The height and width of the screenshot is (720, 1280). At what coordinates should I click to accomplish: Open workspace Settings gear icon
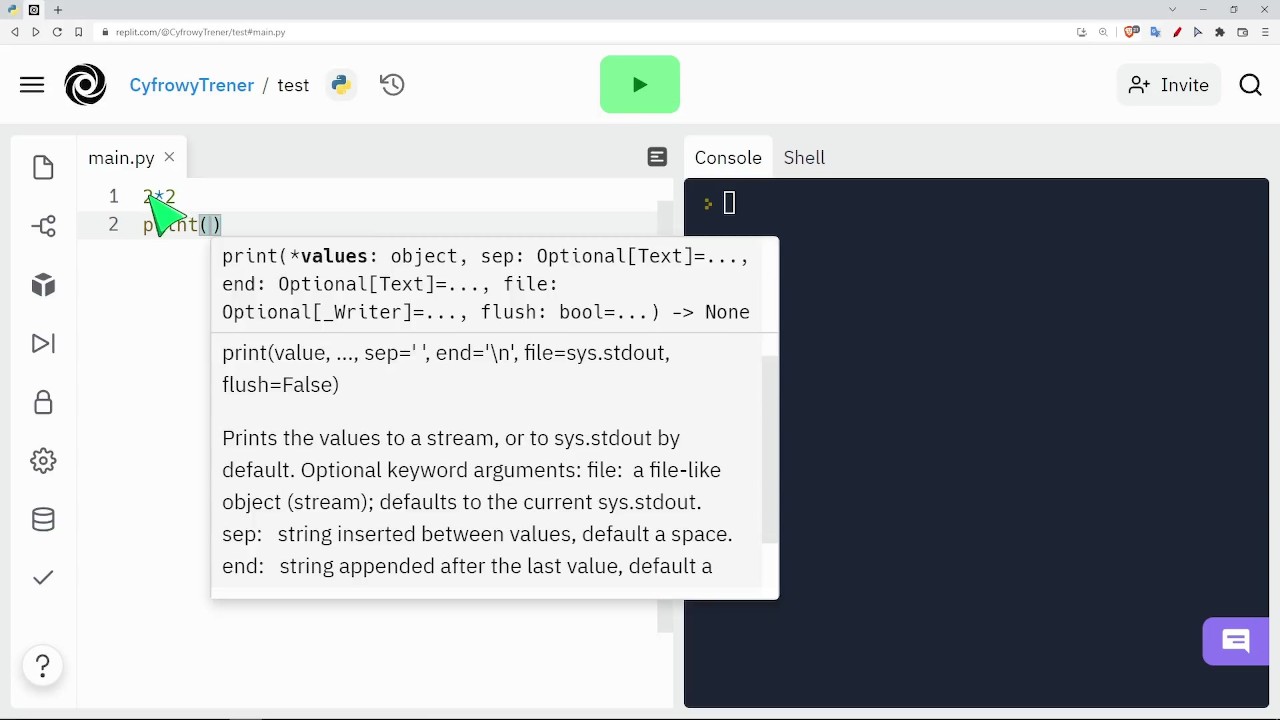(x=43, y=460)
